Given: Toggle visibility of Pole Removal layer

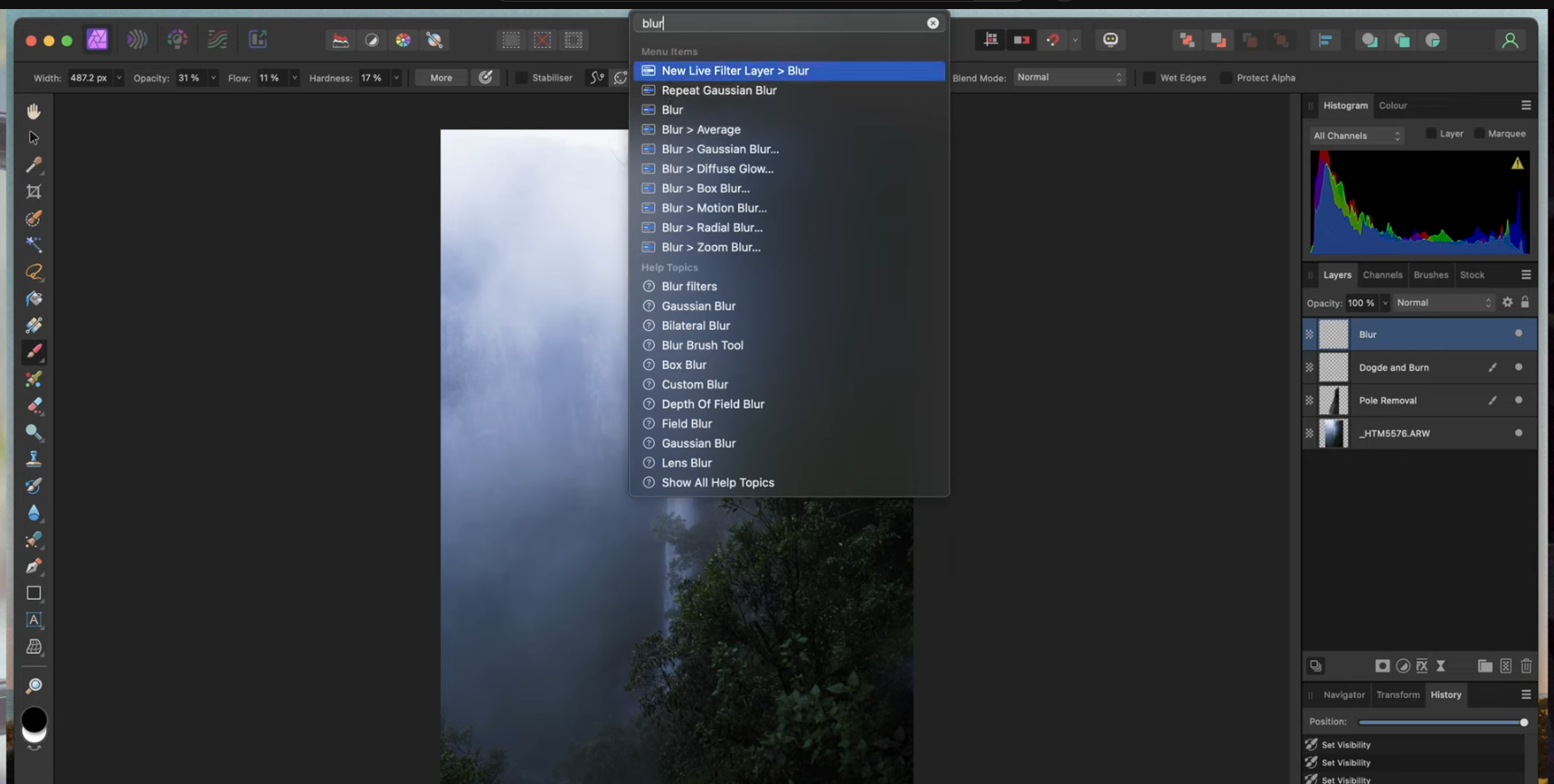Looking at the screenshot, I should (1519, 400).
